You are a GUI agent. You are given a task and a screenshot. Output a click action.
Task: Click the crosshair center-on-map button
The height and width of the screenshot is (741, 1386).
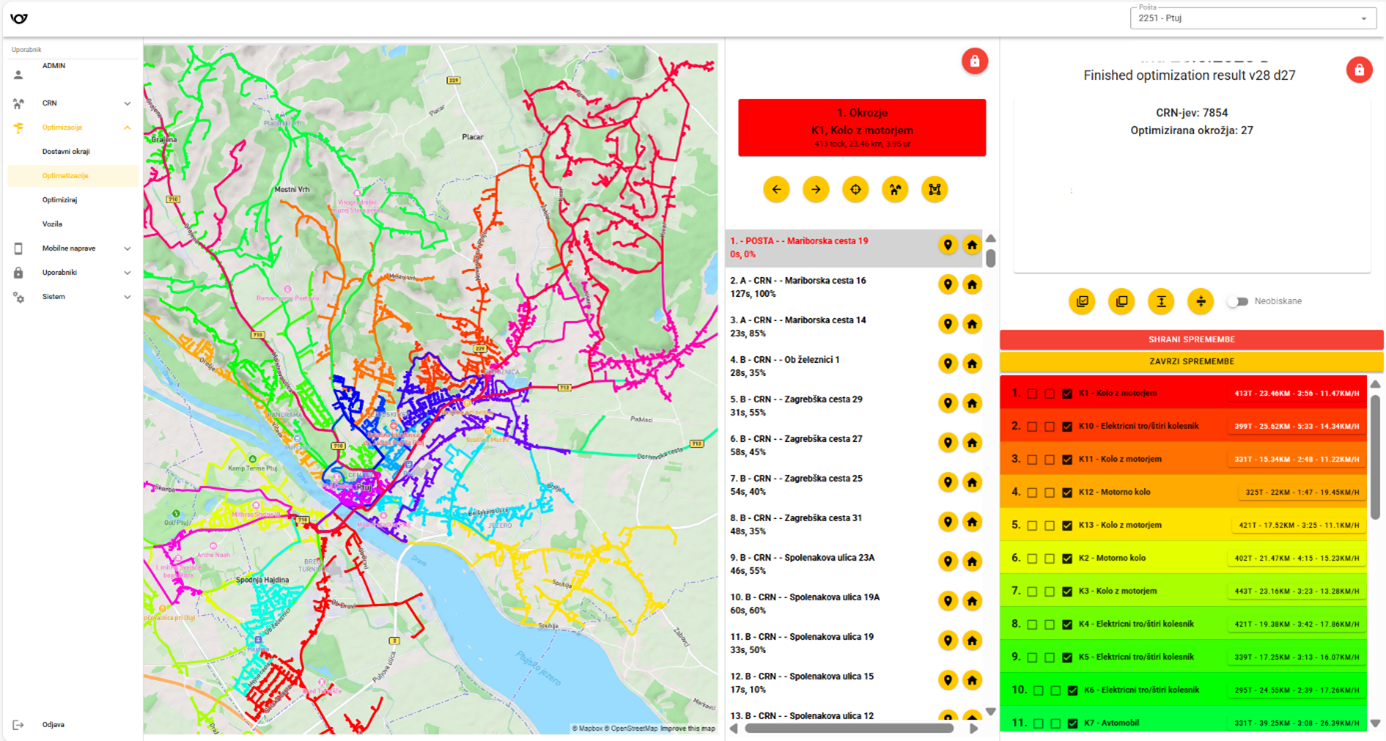[855, 190]
